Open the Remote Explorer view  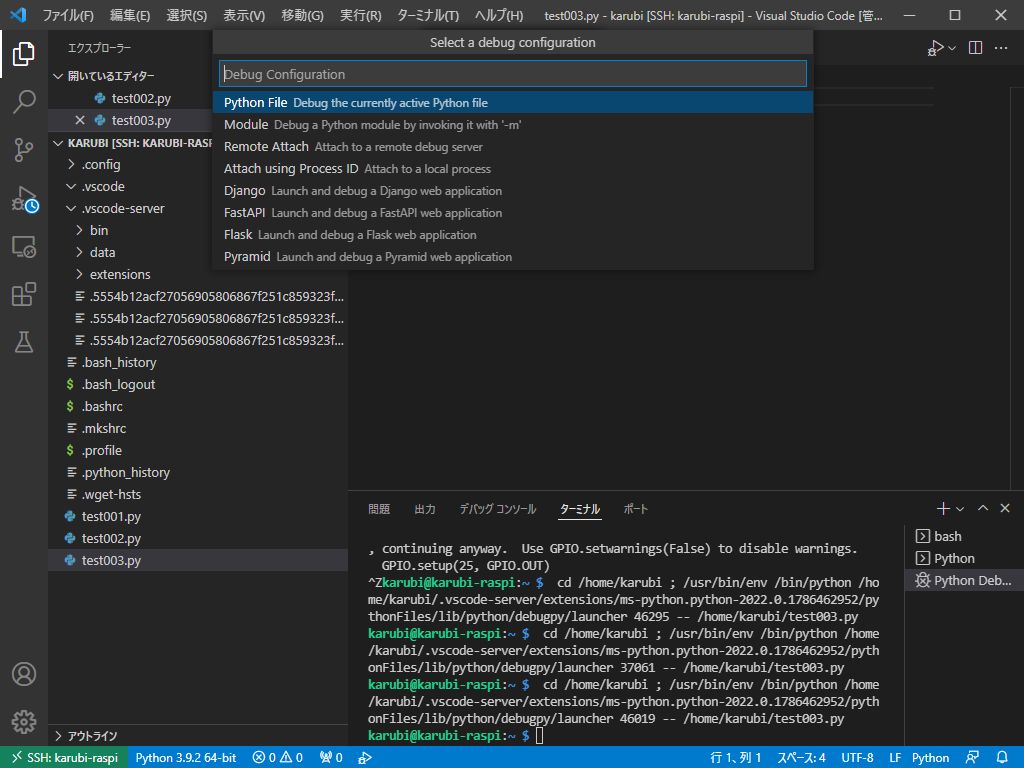pyautogui.click(x=24, y=247)
